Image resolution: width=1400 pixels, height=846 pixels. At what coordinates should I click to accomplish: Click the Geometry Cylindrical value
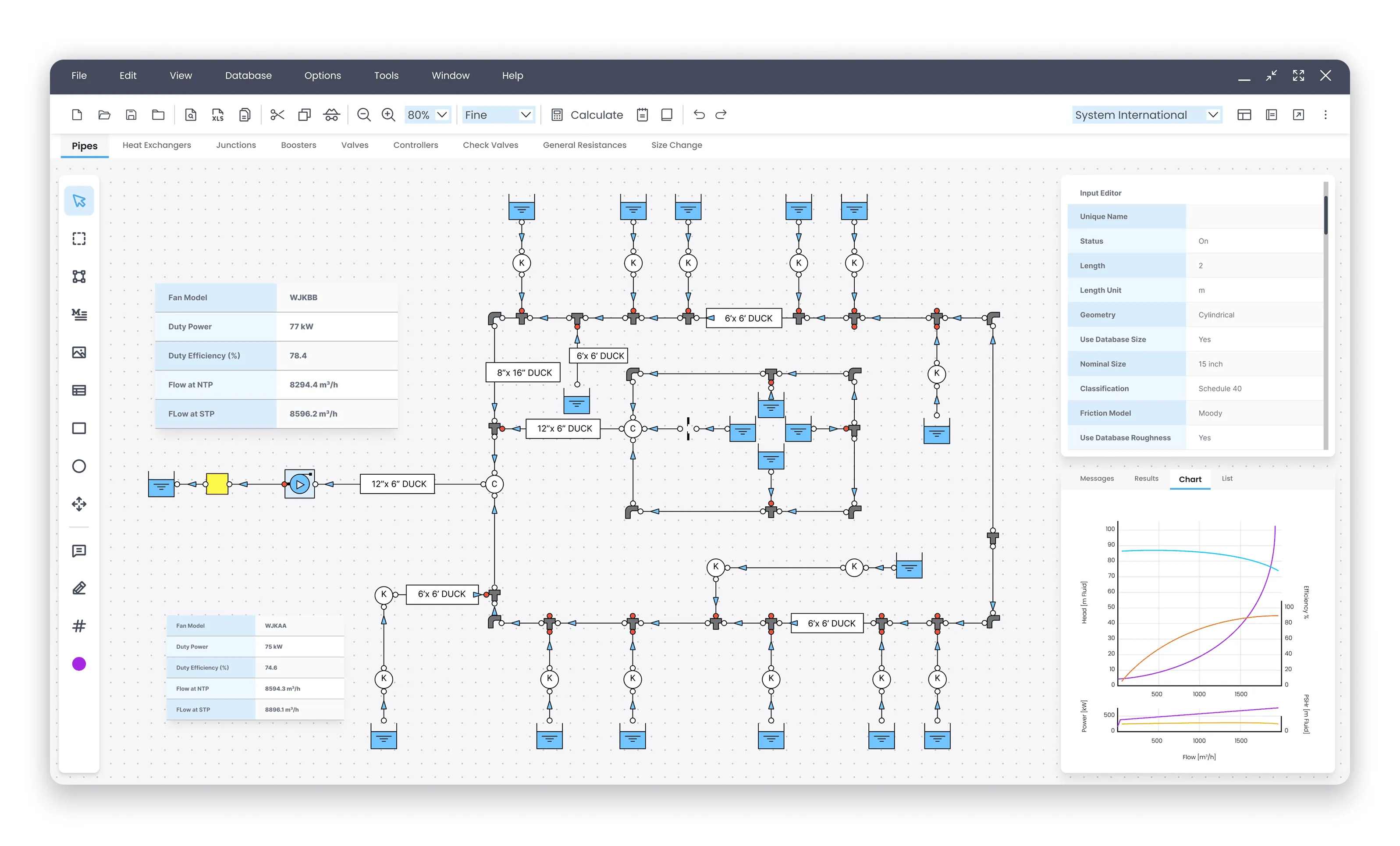(1254, 315)
